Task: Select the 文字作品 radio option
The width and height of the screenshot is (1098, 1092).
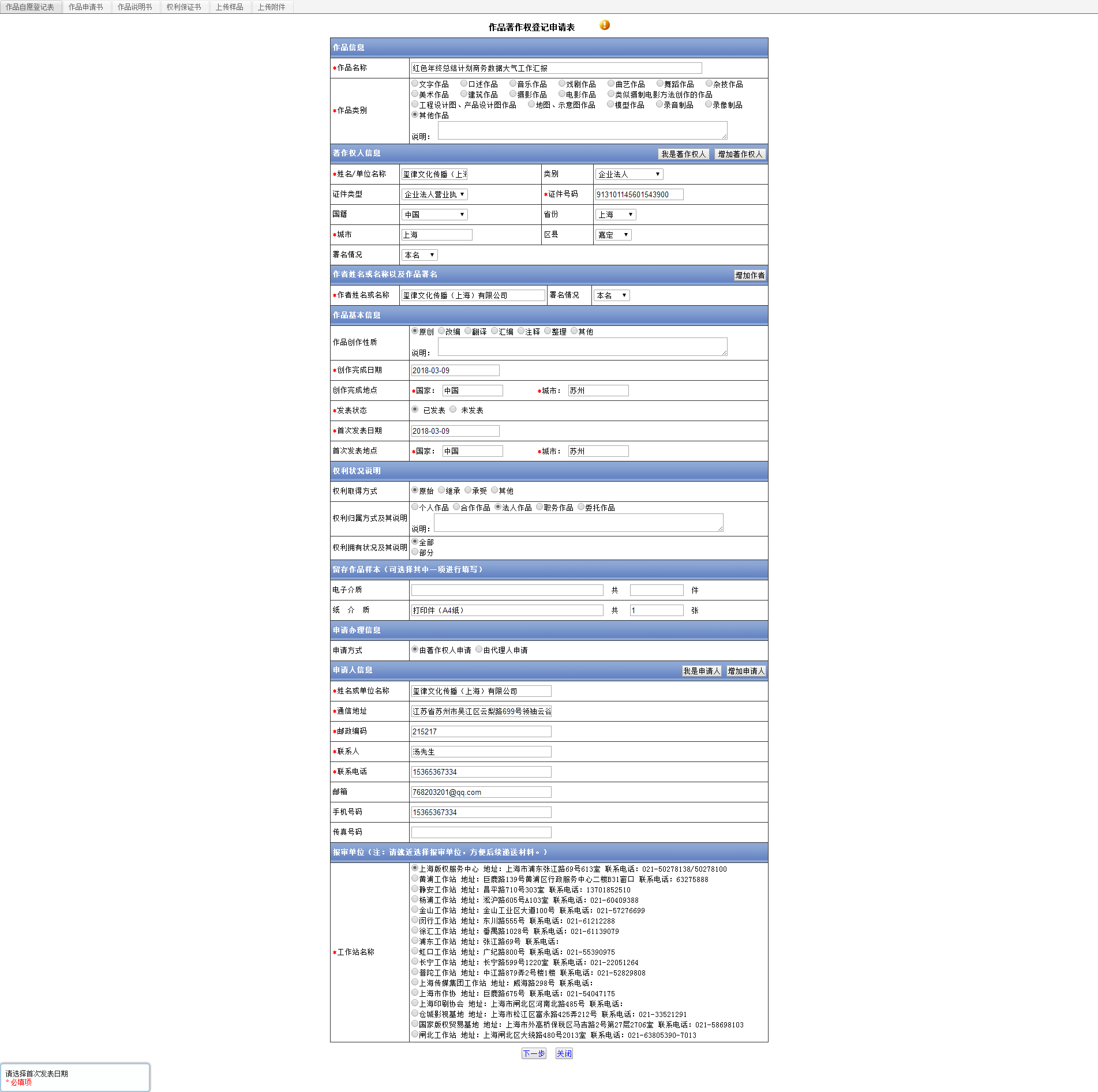Action: click(415, 84)
